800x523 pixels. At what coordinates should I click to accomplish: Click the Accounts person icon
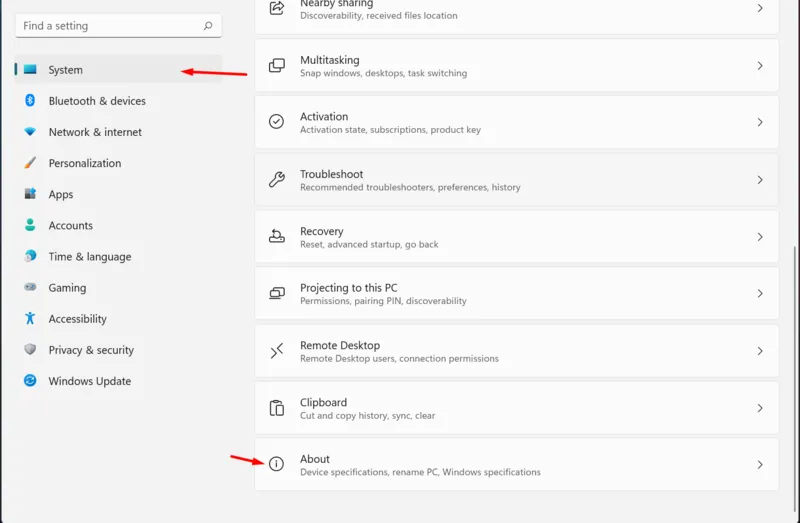tap(30, 225)
